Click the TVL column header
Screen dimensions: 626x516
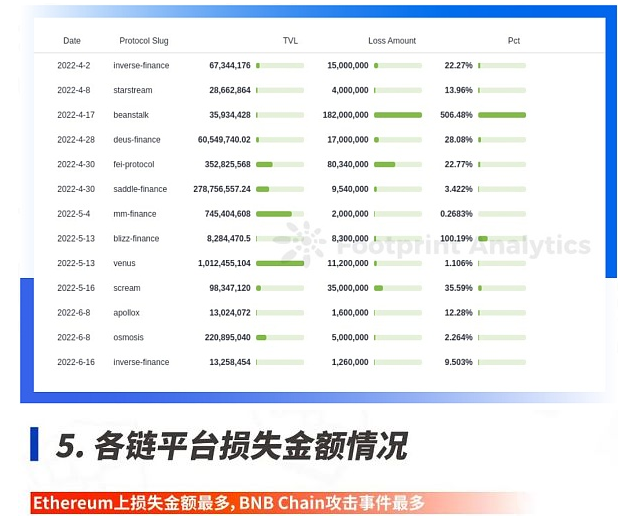pyautogui.click(x=290, y=41)
